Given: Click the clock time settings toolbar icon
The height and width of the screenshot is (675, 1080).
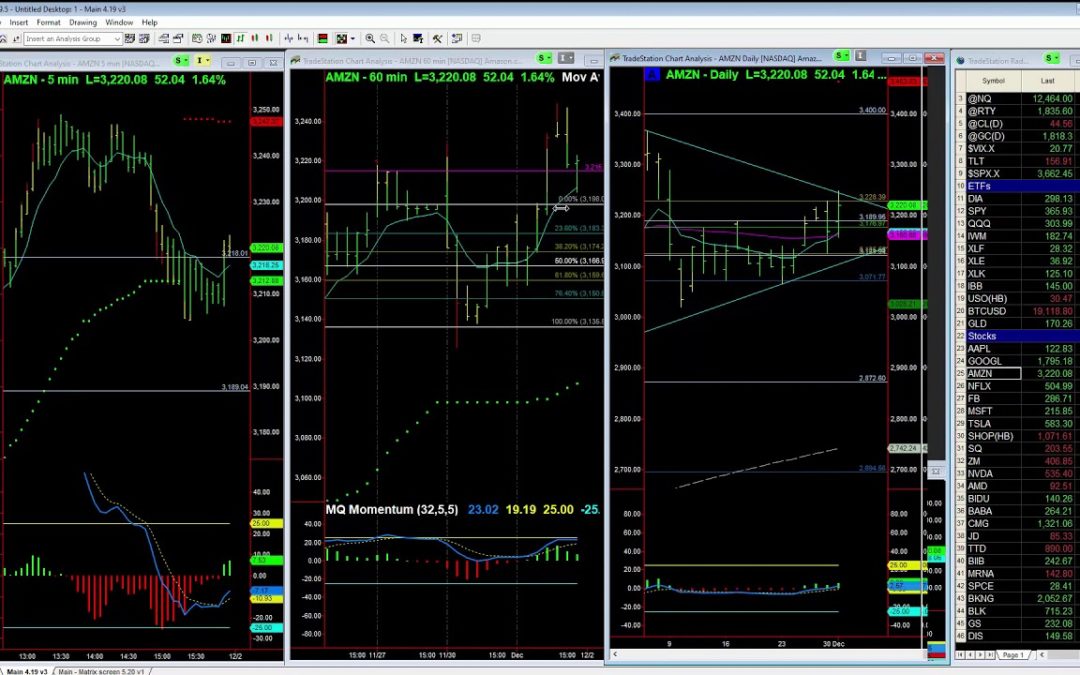Looking at the screenshot, I should point(197,39).
